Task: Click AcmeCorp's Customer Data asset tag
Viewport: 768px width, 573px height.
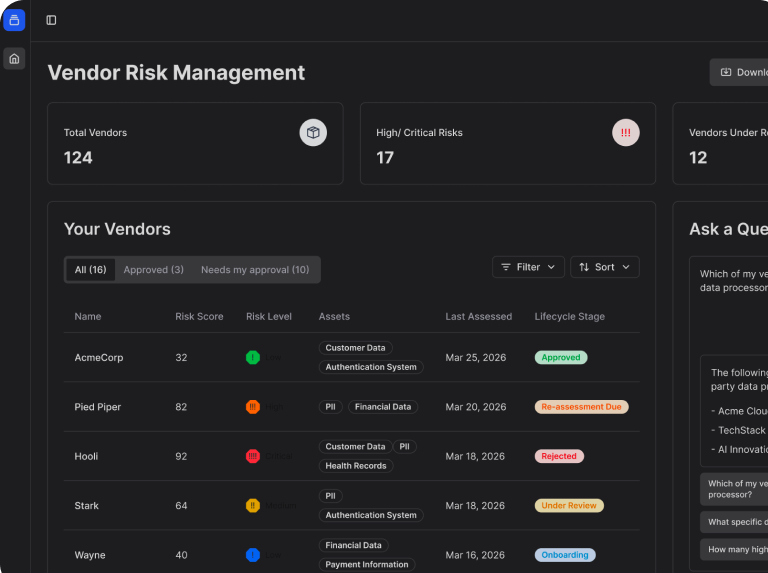Action: (355, 348)
